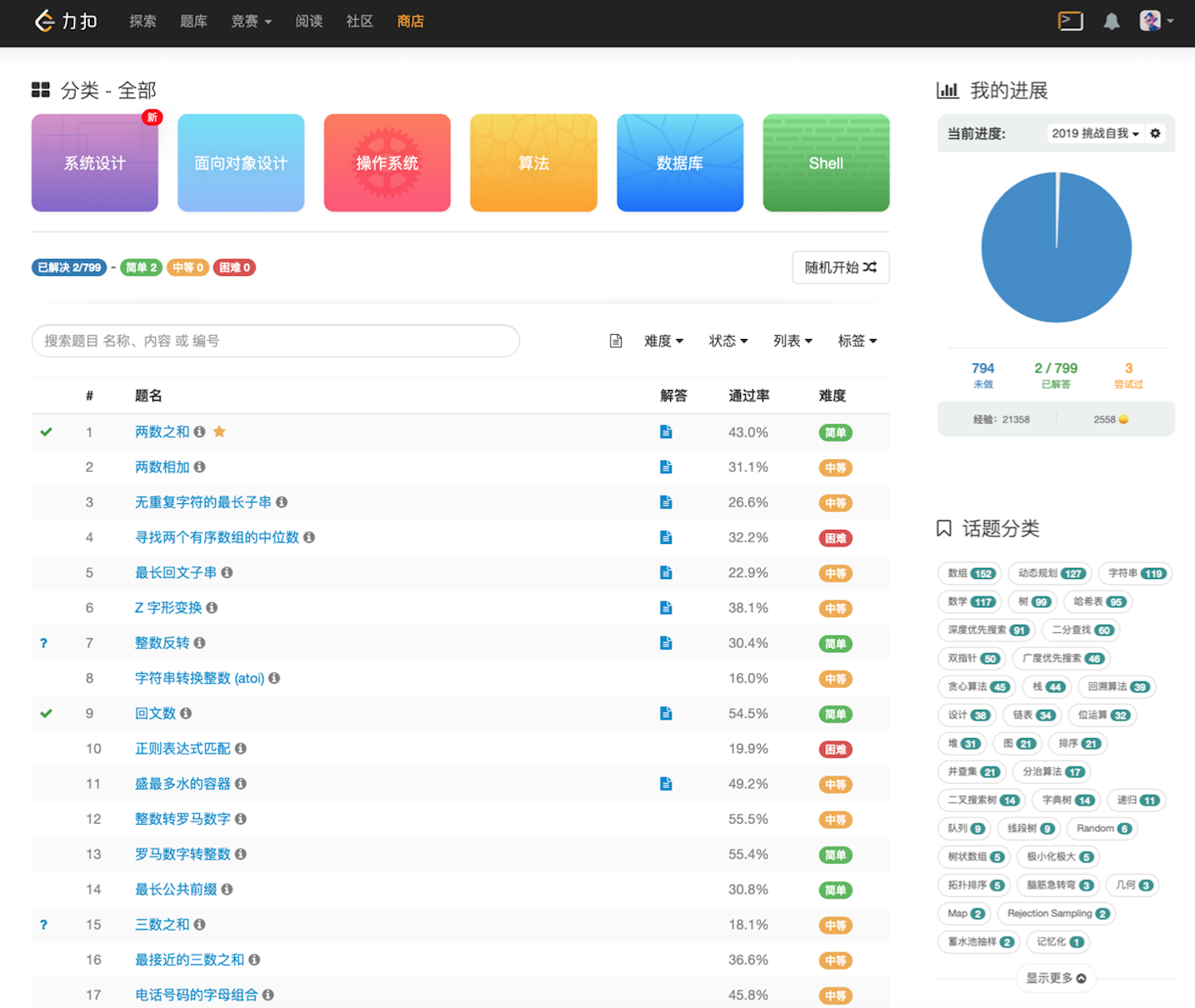The image size is (1195, 1008).
Task: Select the 系统设计 category card
Action: 95,163
